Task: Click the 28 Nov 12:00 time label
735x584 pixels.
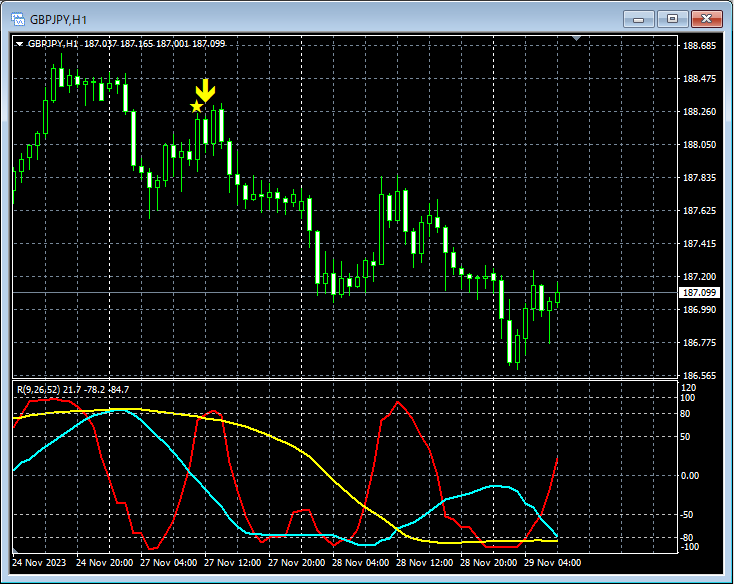Action: tap(425, 562)
